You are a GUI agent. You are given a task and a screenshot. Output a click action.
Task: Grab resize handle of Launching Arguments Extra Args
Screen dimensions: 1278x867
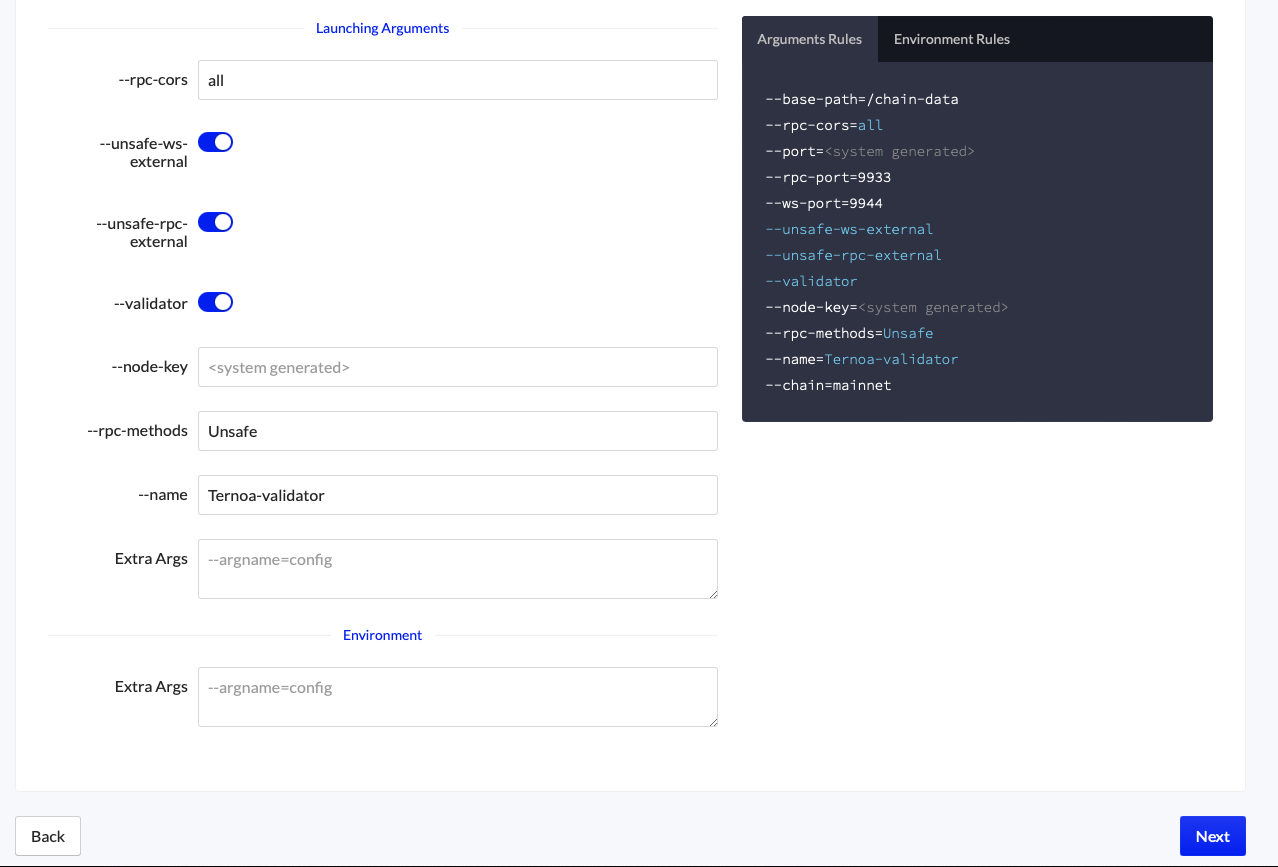point(712,593)
